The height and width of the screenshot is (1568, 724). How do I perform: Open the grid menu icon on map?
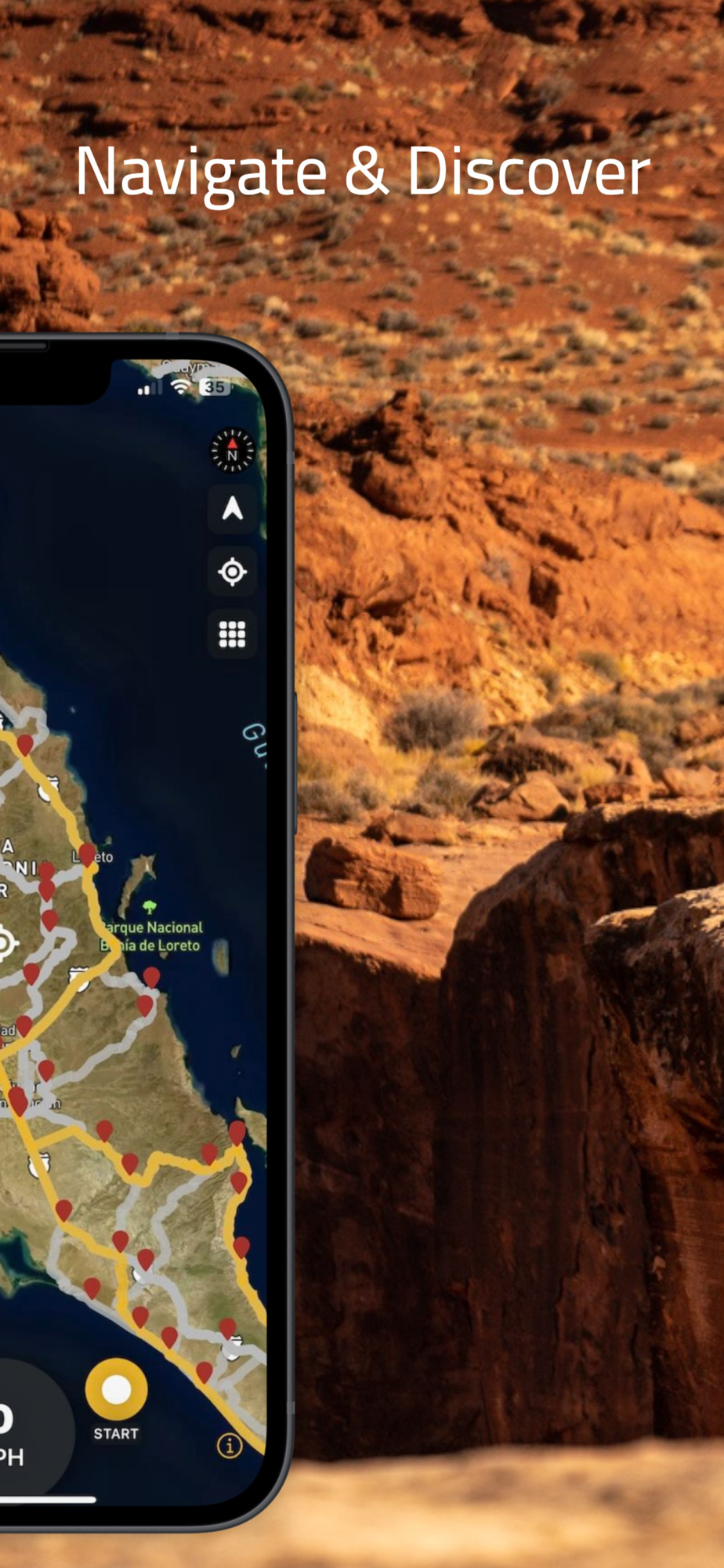232,633
